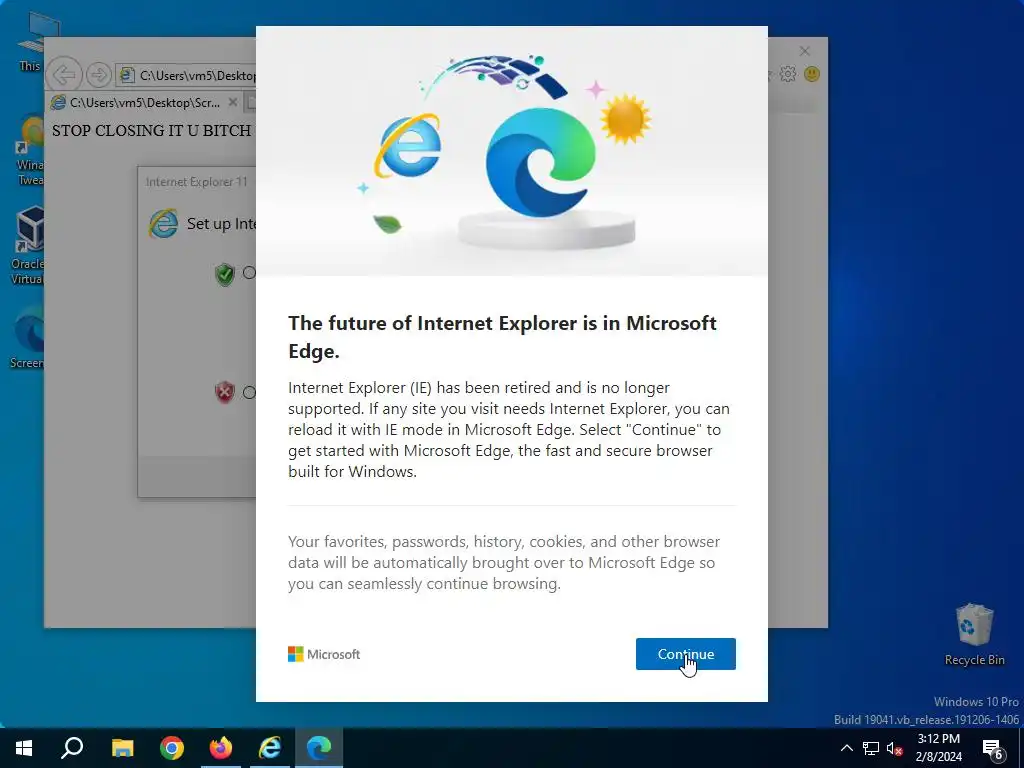This screenshot has height=768, width=1024.
Task: Open the network status tray icon
Action: (x=871, y=748)
